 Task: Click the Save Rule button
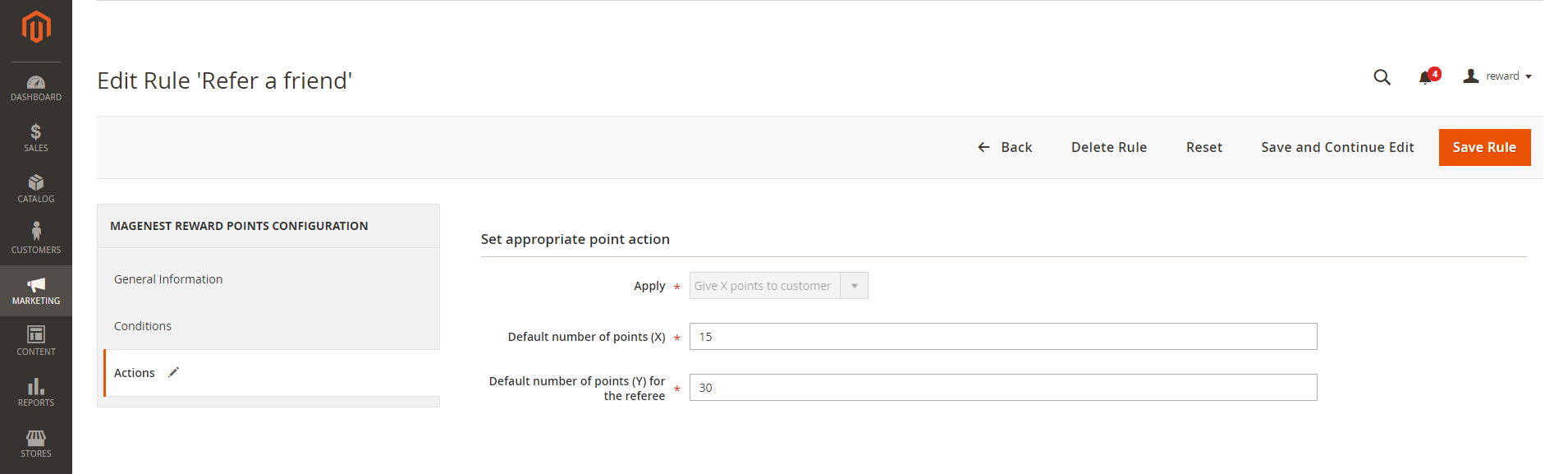[x=1483, y=148]
